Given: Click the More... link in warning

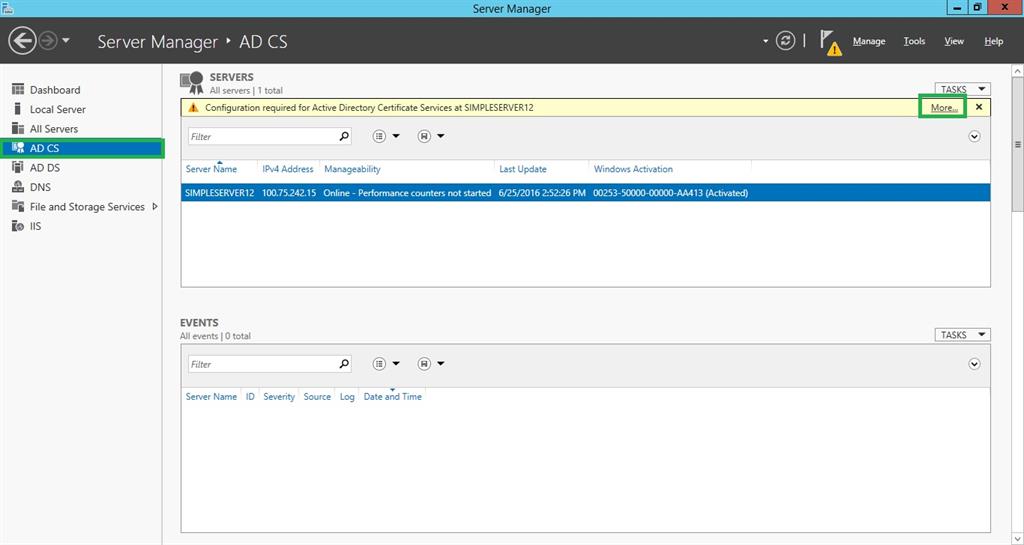Looking at the screenshot, I should pos(944,108).
